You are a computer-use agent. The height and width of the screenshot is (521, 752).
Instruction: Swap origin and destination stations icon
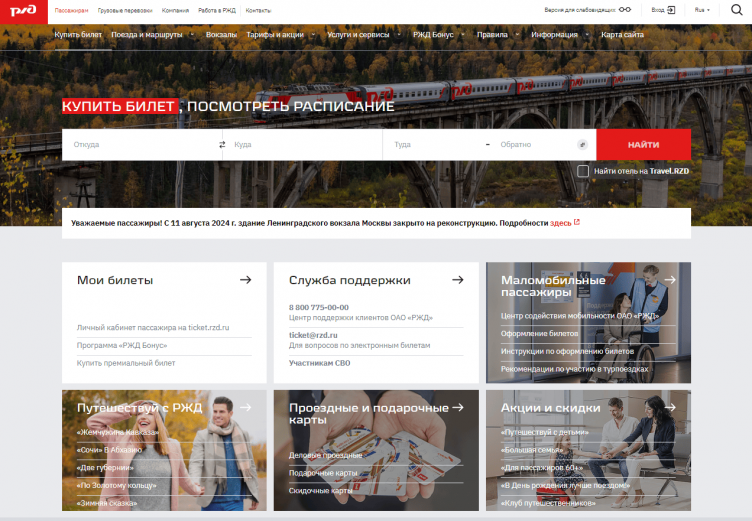[x=222, y=144]
